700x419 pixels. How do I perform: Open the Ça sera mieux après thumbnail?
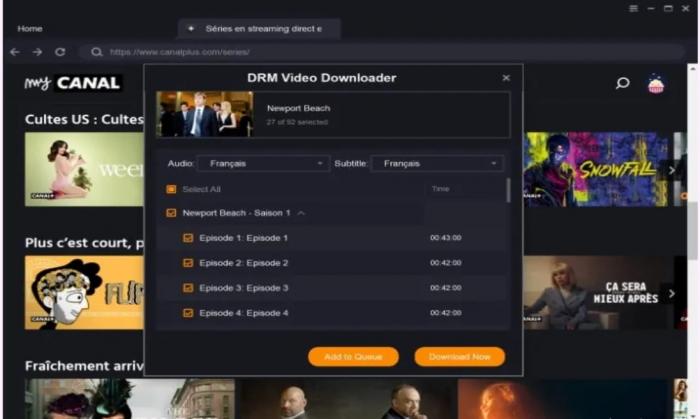pyautogui.click(x=595, y=293)
